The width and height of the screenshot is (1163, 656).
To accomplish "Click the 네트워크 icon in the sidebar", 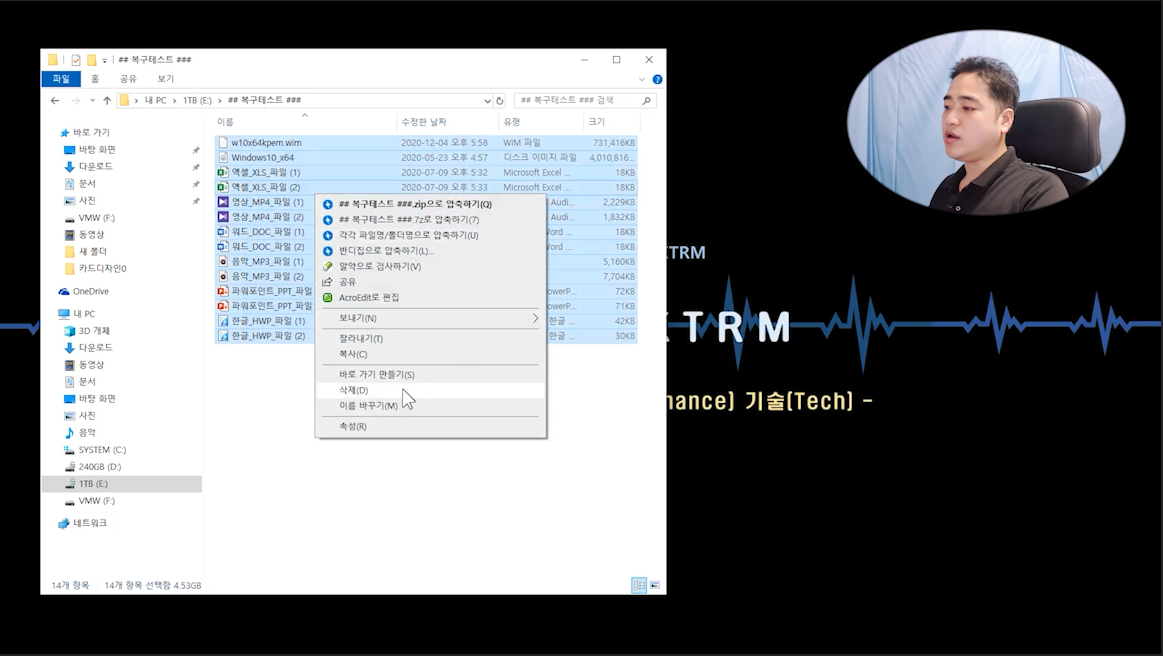I will [x=64, y=523].
